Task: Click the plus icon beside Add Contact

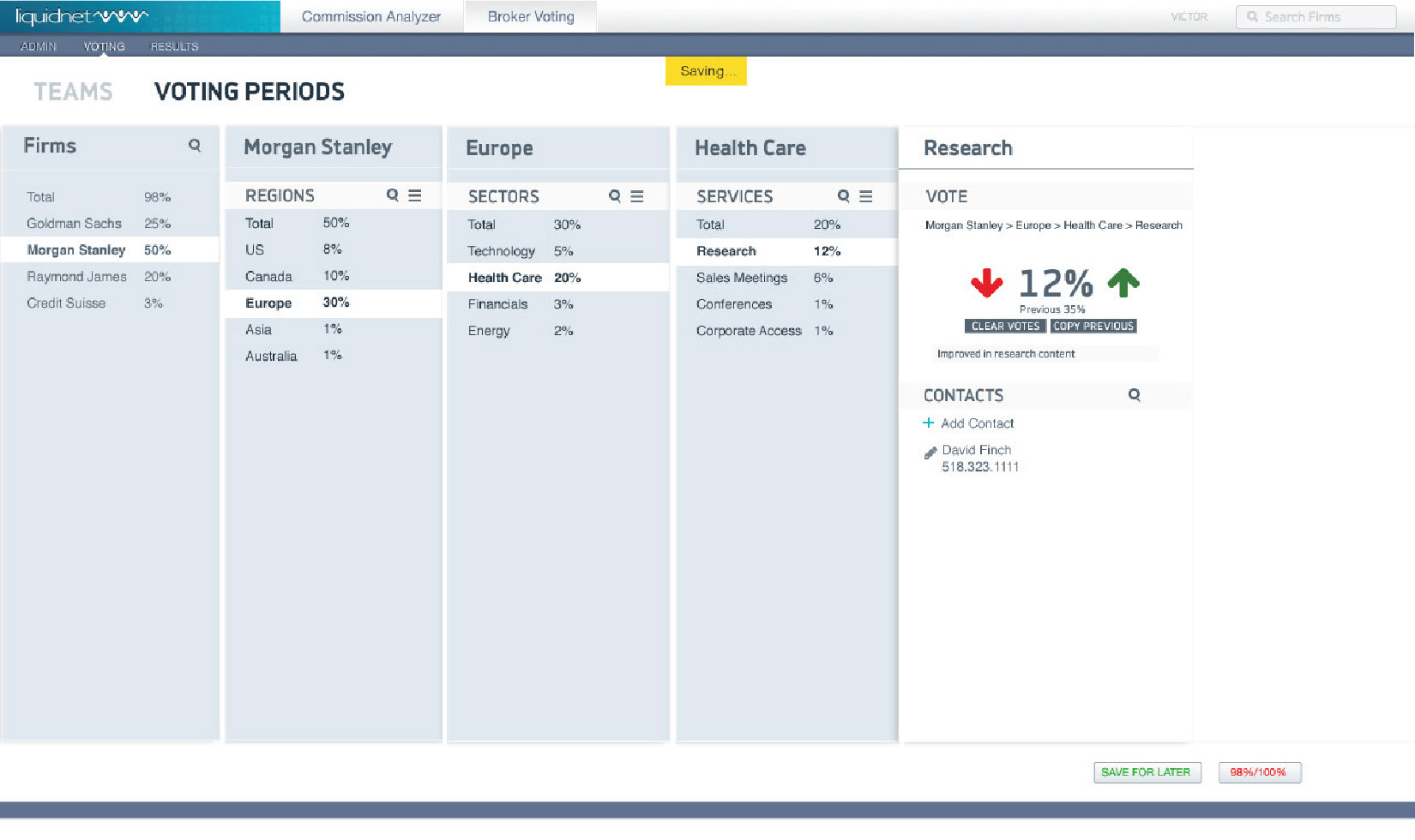Action: tap(928, 423)
